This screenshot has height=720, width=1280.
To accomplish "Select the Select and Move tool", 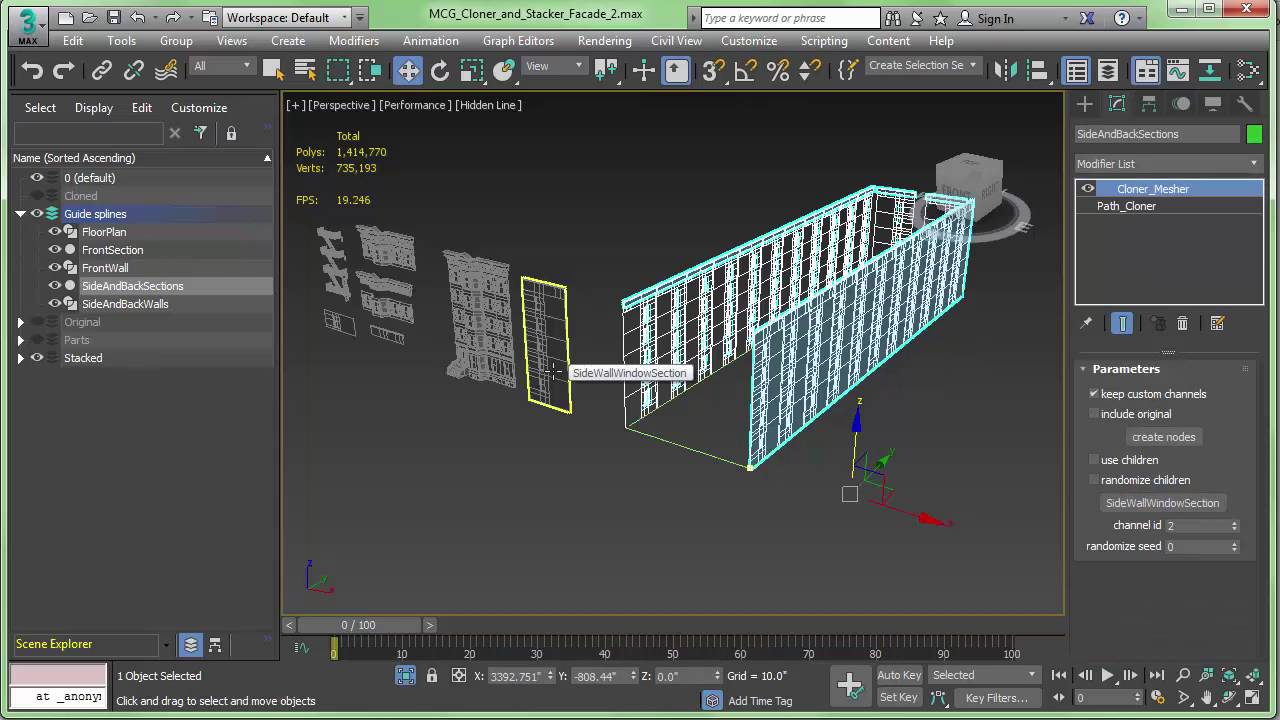I will click(x=408, y=70).
